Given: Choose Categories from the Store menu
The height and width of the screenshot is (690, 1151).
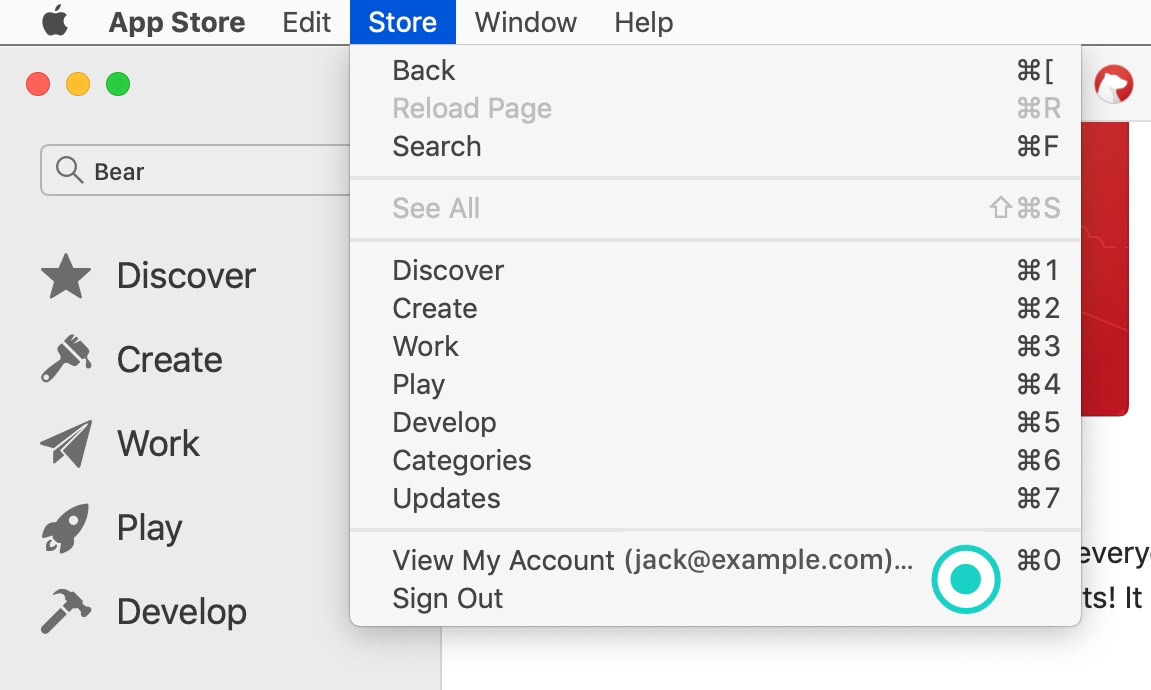Looking at the screenshot, I should (x=462, y=461).
